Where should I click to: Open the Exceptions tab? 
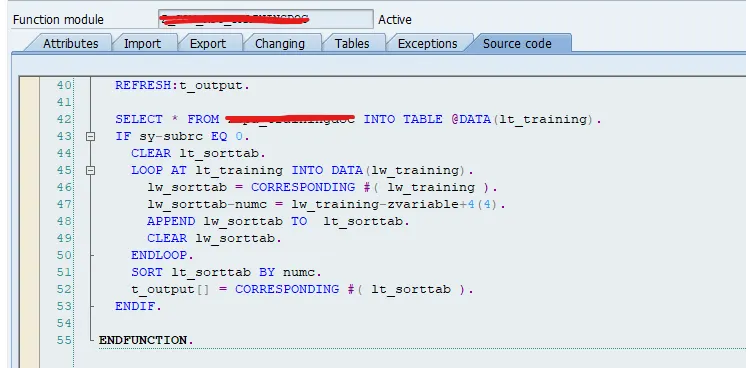pyautogui.click(x=427, y=43)
